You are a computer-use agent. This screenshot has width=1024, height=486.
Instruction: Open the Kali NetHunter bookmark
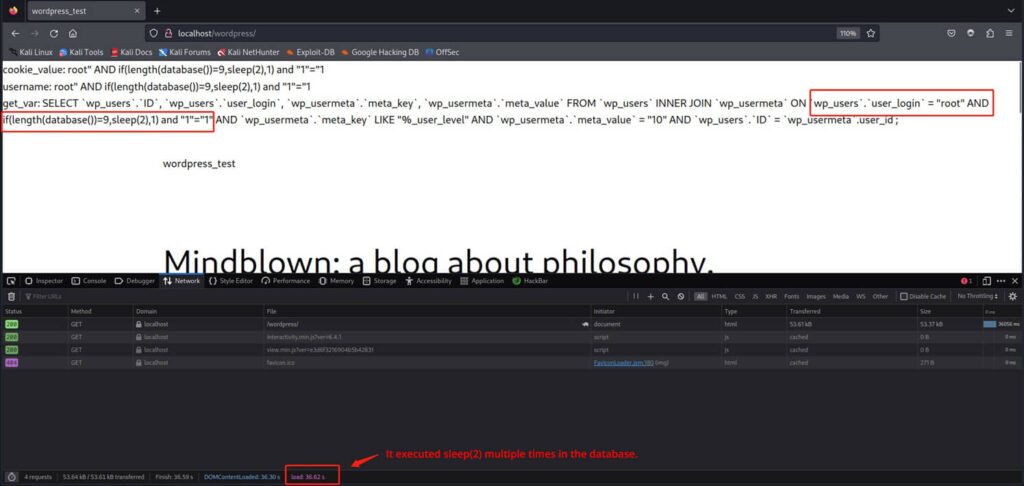pyautogui.click(x=249, y=52)
